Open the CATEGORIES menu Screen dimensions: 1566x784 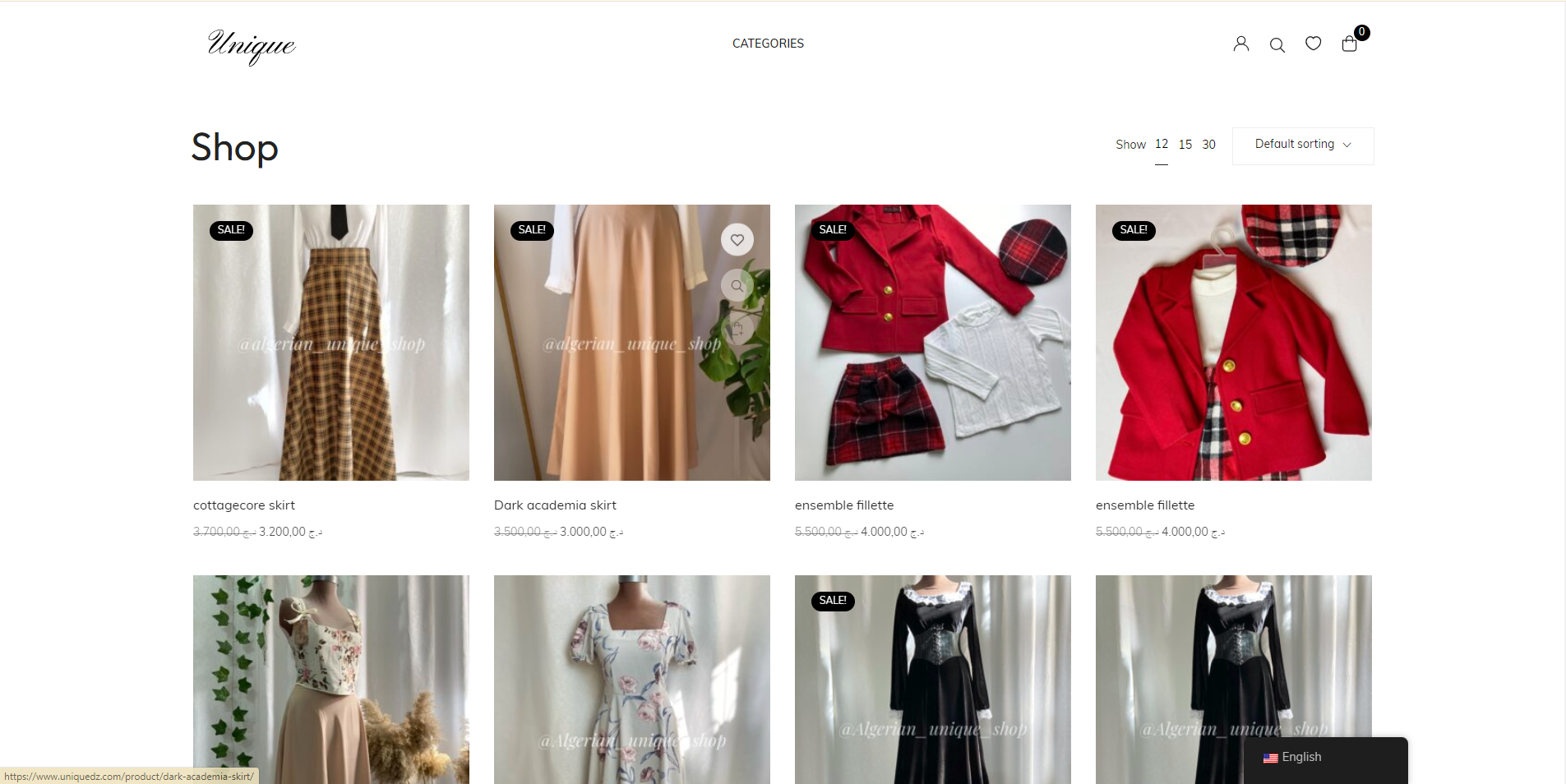(768, 44)
